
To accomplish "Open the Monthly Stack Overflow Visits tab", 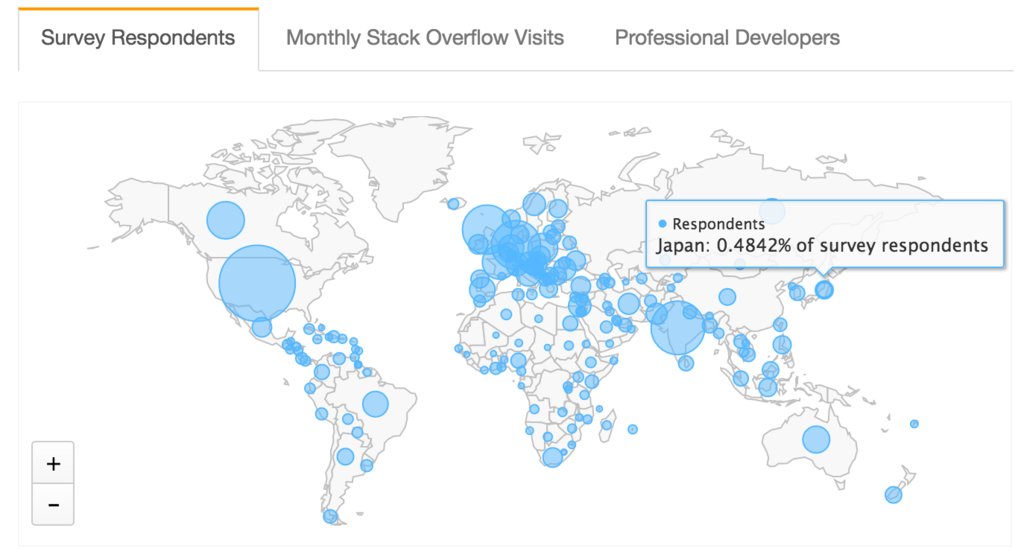I will click(425, 38).
